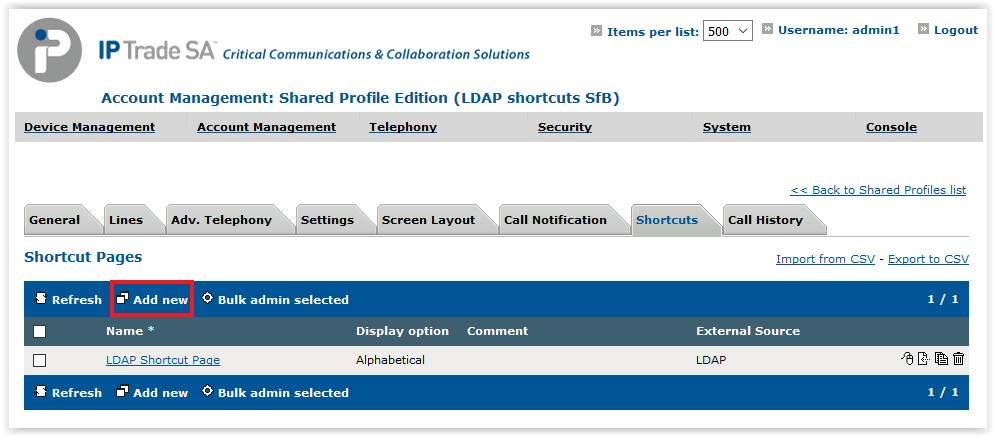995x436 pixels.
Task: Click Bulk admin selected in bottom toolbar
Action: [275, 393]
